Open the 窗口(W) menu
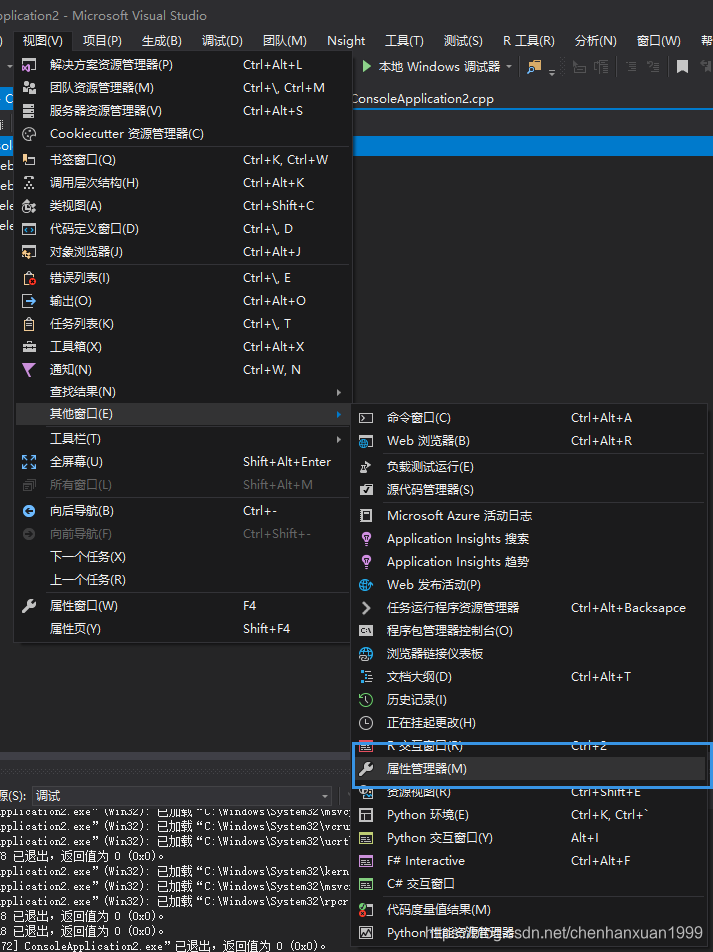 [658, 41]
